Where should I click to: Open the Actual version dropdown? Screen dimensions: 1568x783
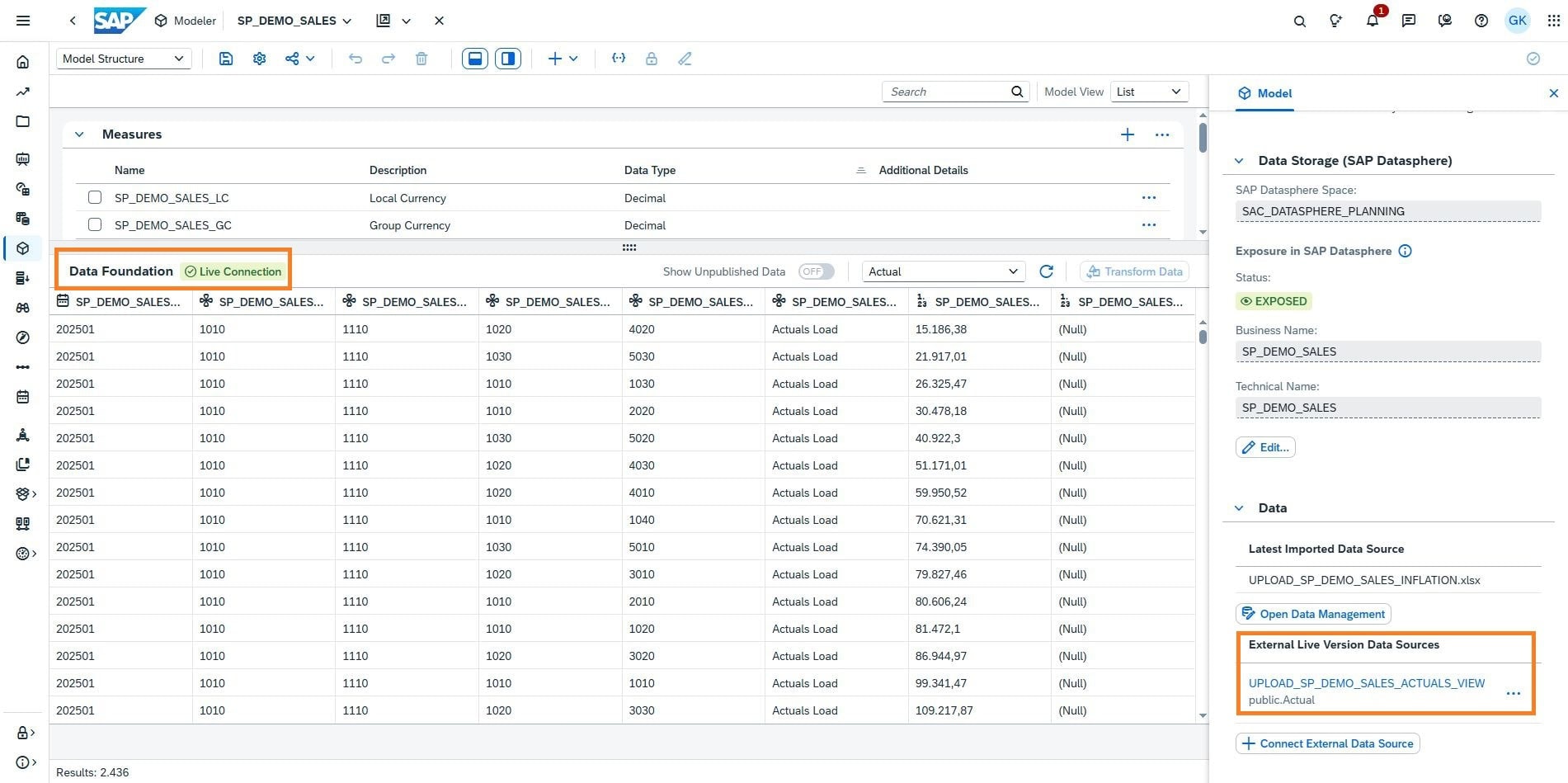point(943,271)
